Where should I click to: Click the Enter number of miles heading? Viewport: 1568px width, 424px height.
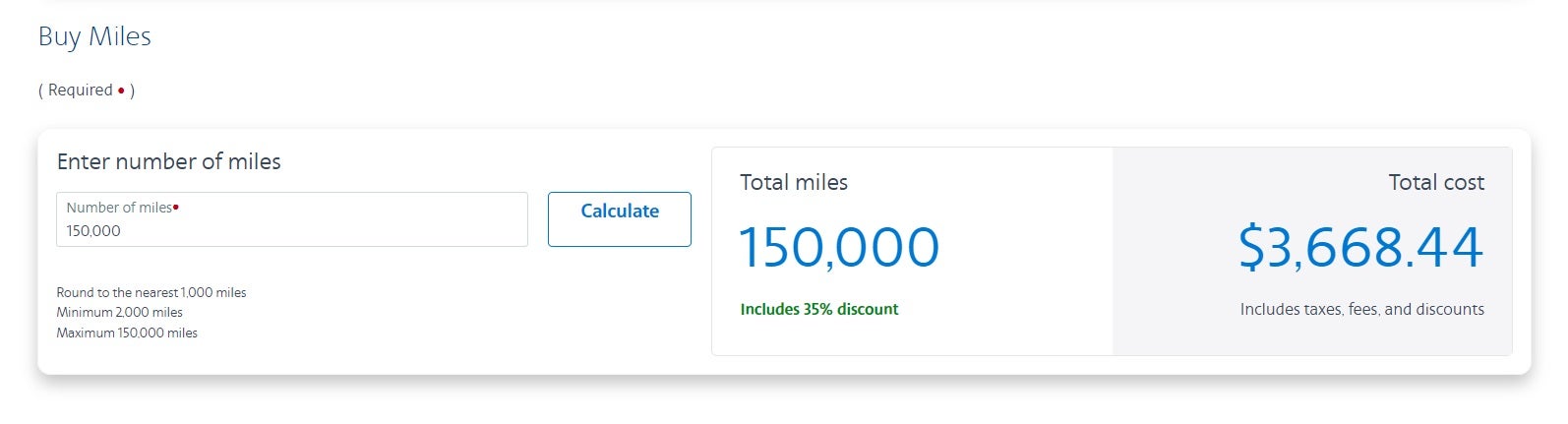[x=168, y=161]
